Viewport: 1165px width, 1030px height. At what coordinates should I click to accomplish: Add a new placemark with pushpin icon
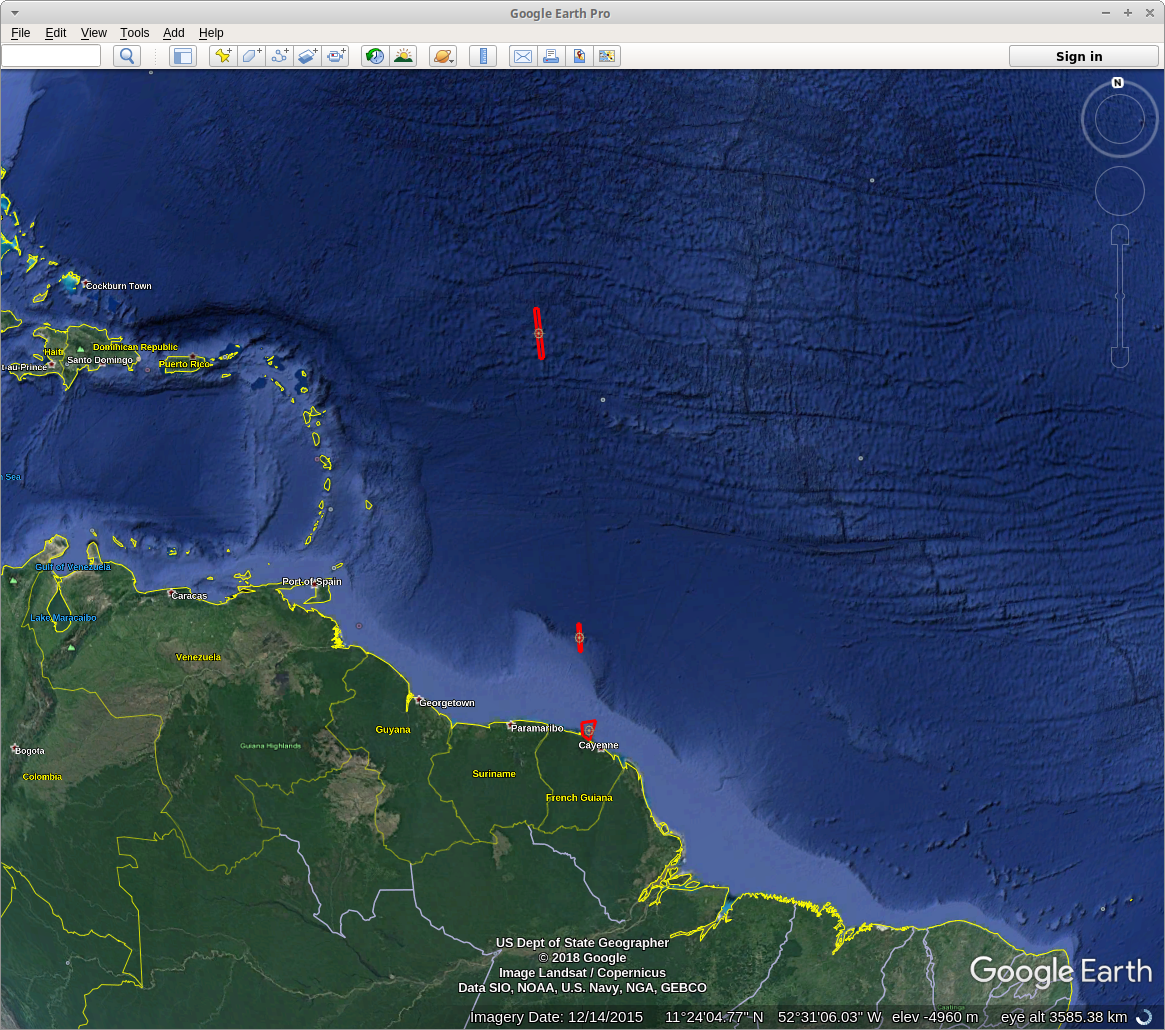(222, 56)
